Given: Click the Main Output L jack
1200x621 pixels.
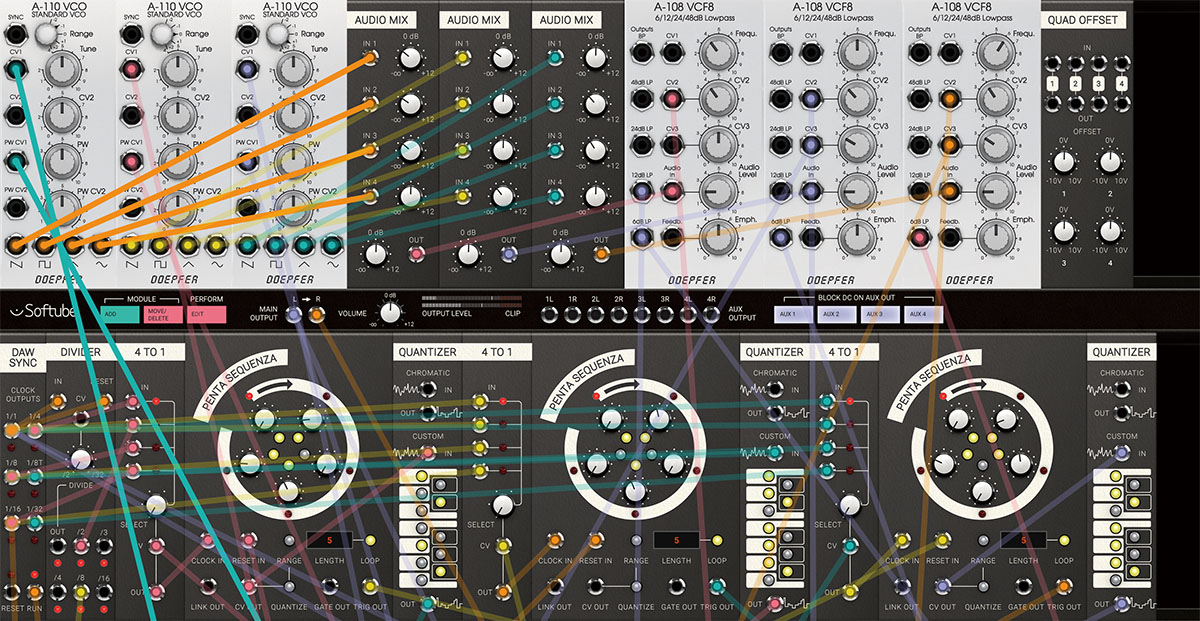Looking at the screenshot, I should pos(293,315).
